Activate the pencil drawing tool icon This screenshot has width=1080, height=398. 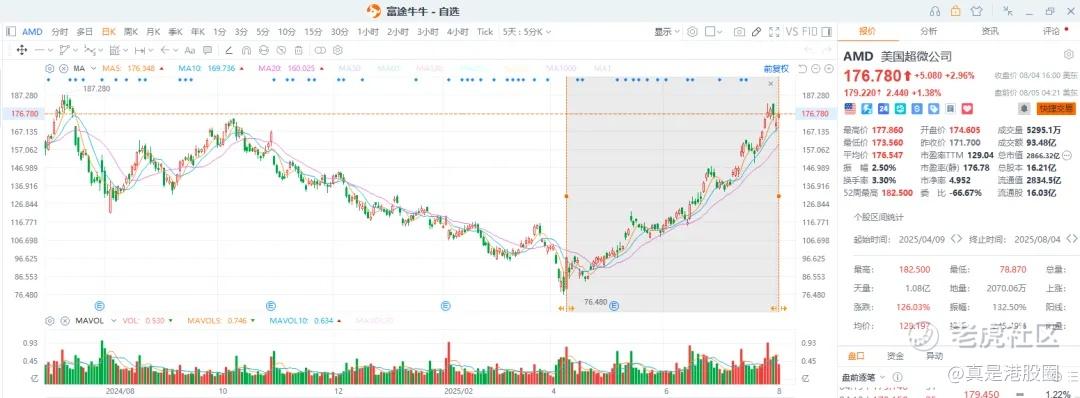coord(756,32)
